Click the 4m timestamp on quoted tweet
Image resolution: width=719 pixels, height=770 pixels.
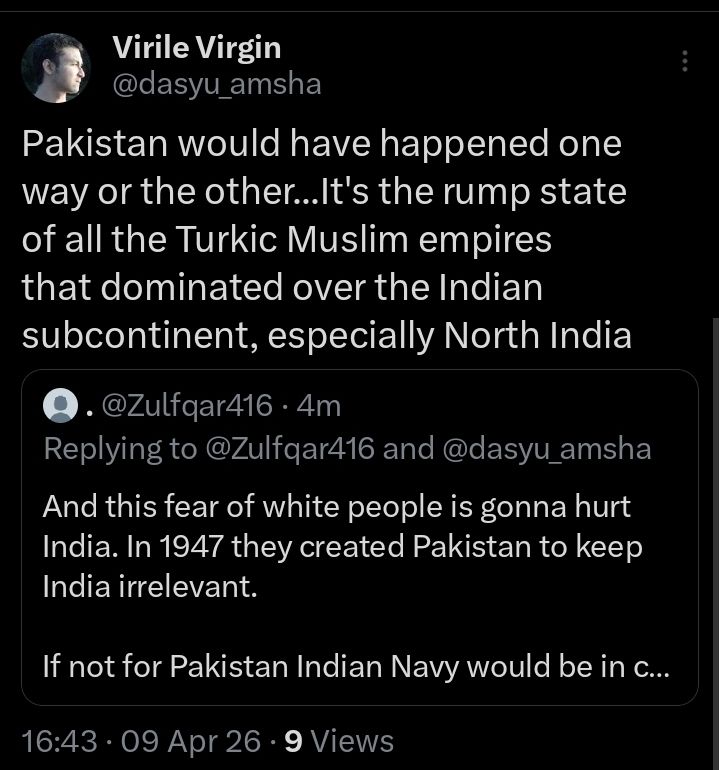320,405
